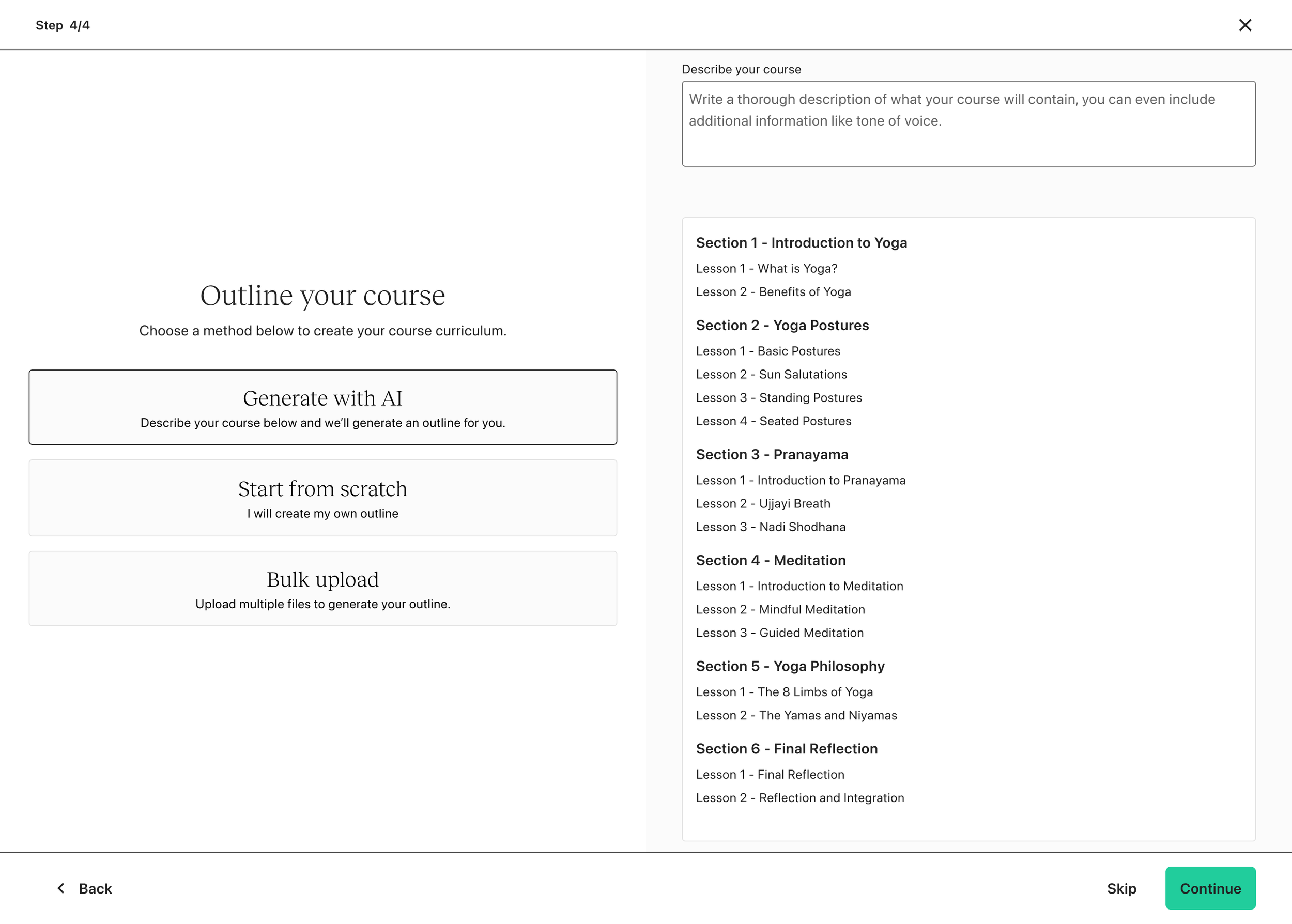This screenshot has width=1292, height=924.
Task: Choose the Start from scratch option
Action: click(322, 498)
